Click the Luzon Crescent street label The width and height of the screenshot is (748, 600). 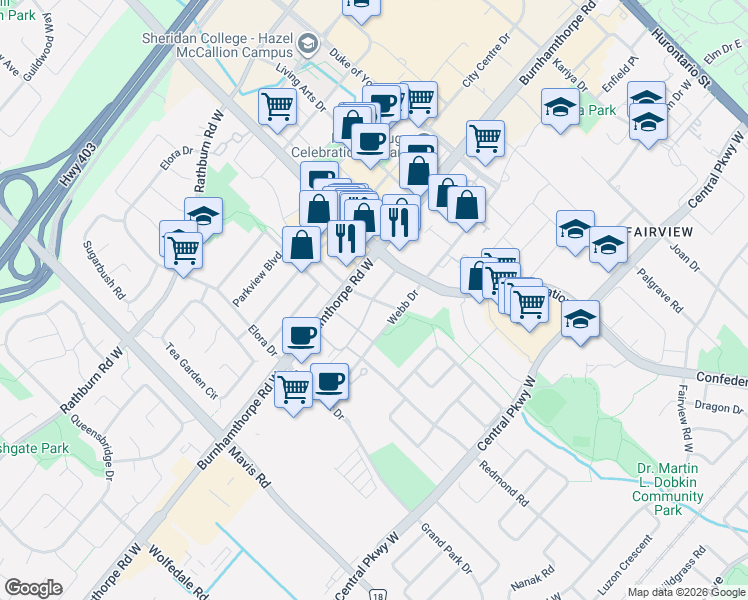(625, 565)
